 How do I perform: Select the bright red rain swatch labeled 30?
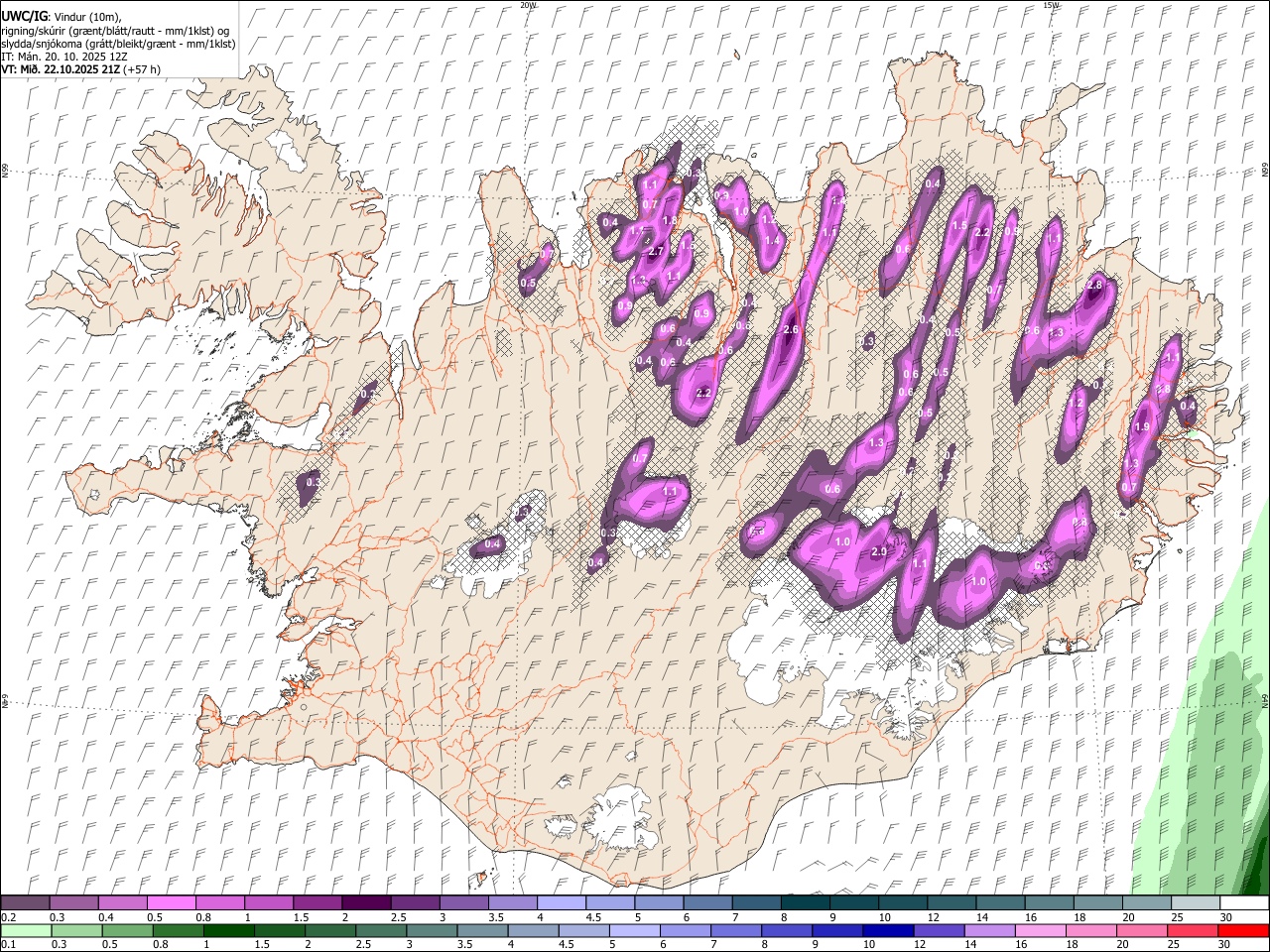[1243, 930]
